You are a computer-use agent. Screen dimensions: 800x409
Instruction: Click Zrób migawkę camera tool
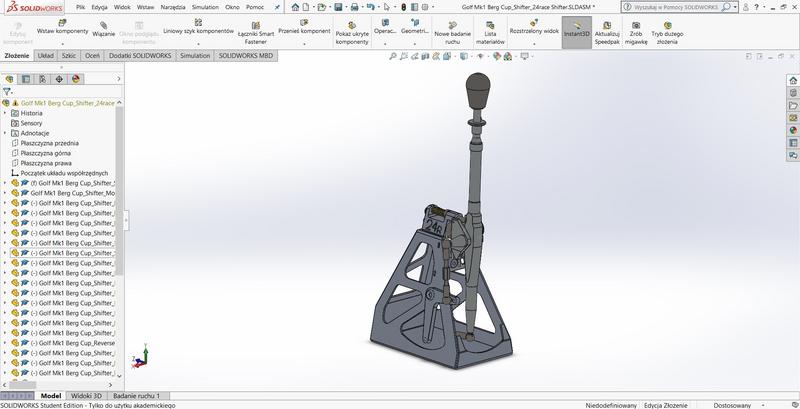(636, 33)
